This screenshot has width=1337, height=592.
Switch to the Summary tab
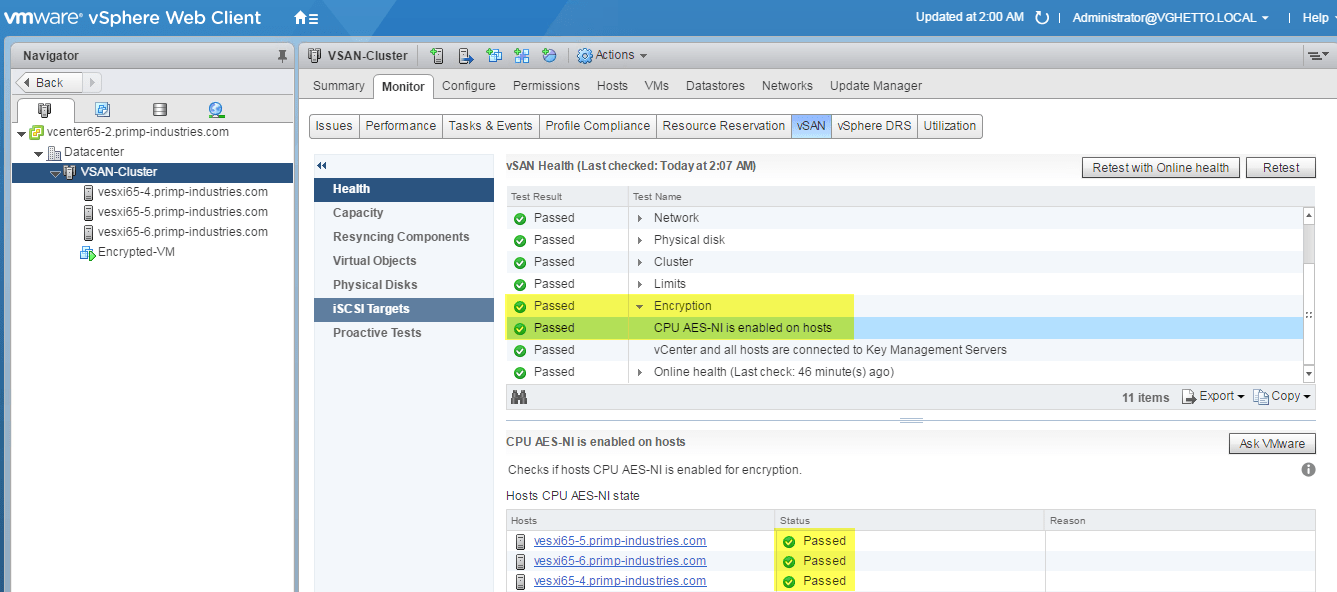pyautogui.click(x=338, y=86)
